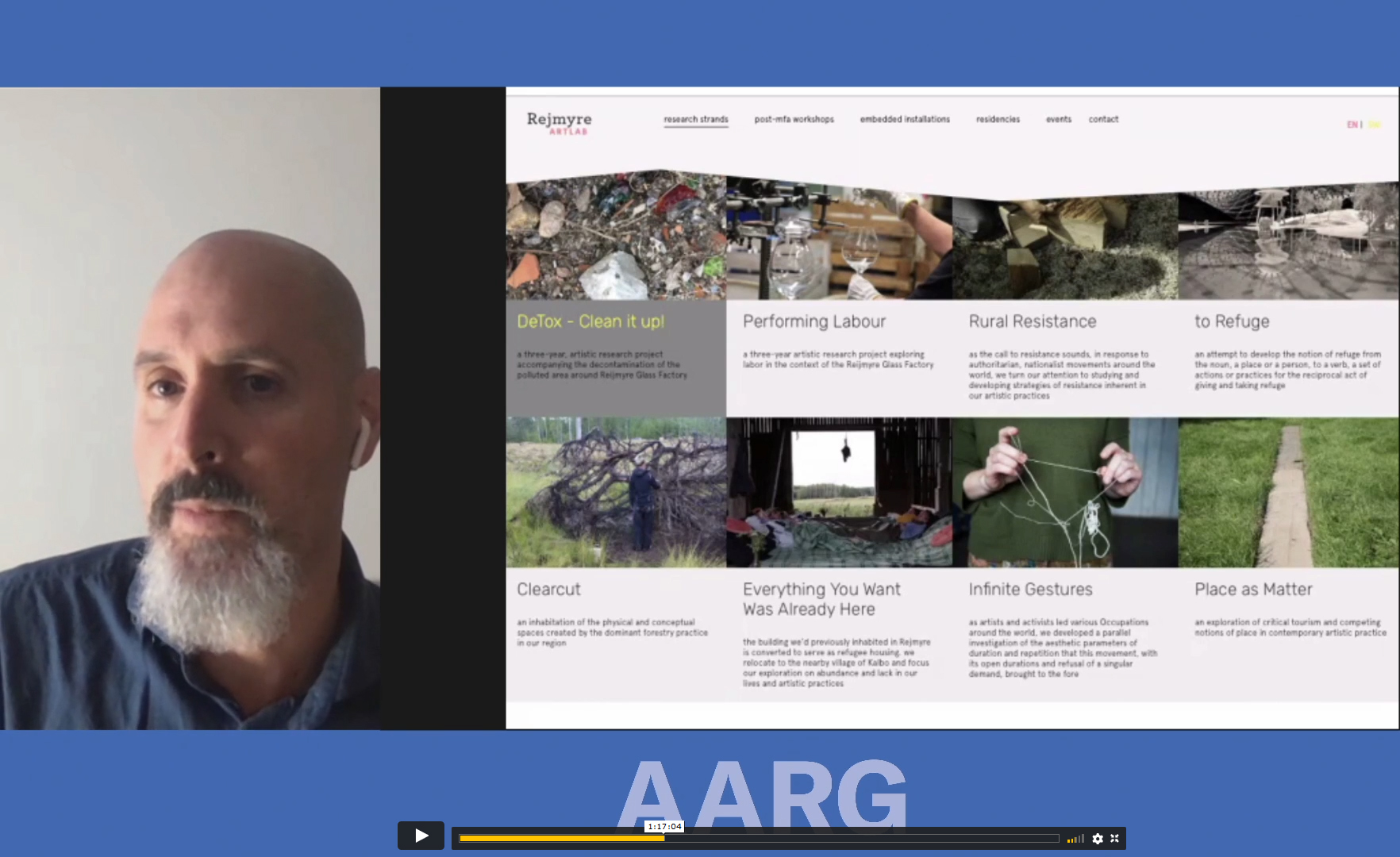This screenshot has height=857, width=1400.
Task: Open the DeTox - Clean it up! project
Action: coord(590,321)
